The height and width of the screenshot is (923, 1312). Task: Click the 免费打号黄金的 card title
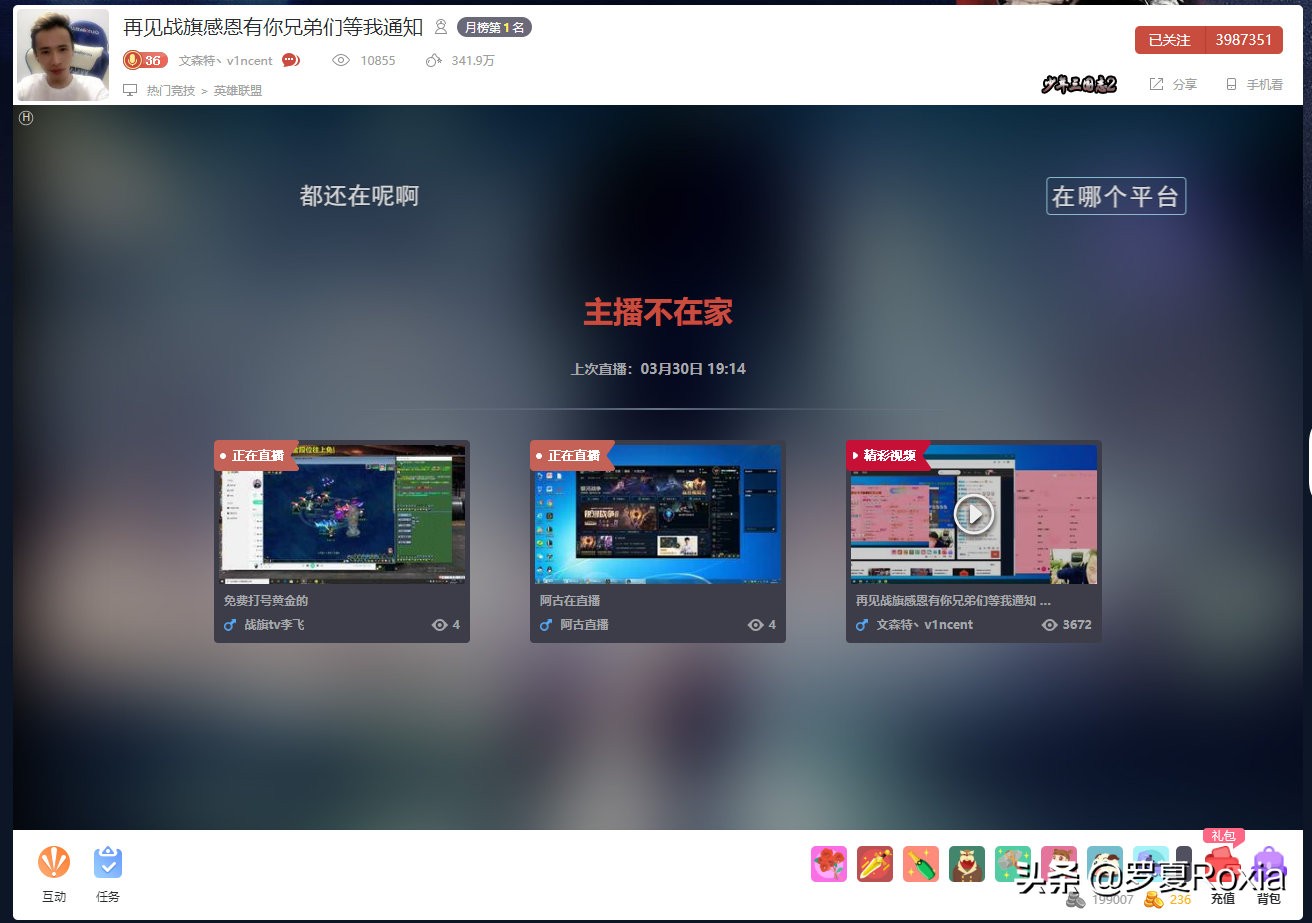266,601
